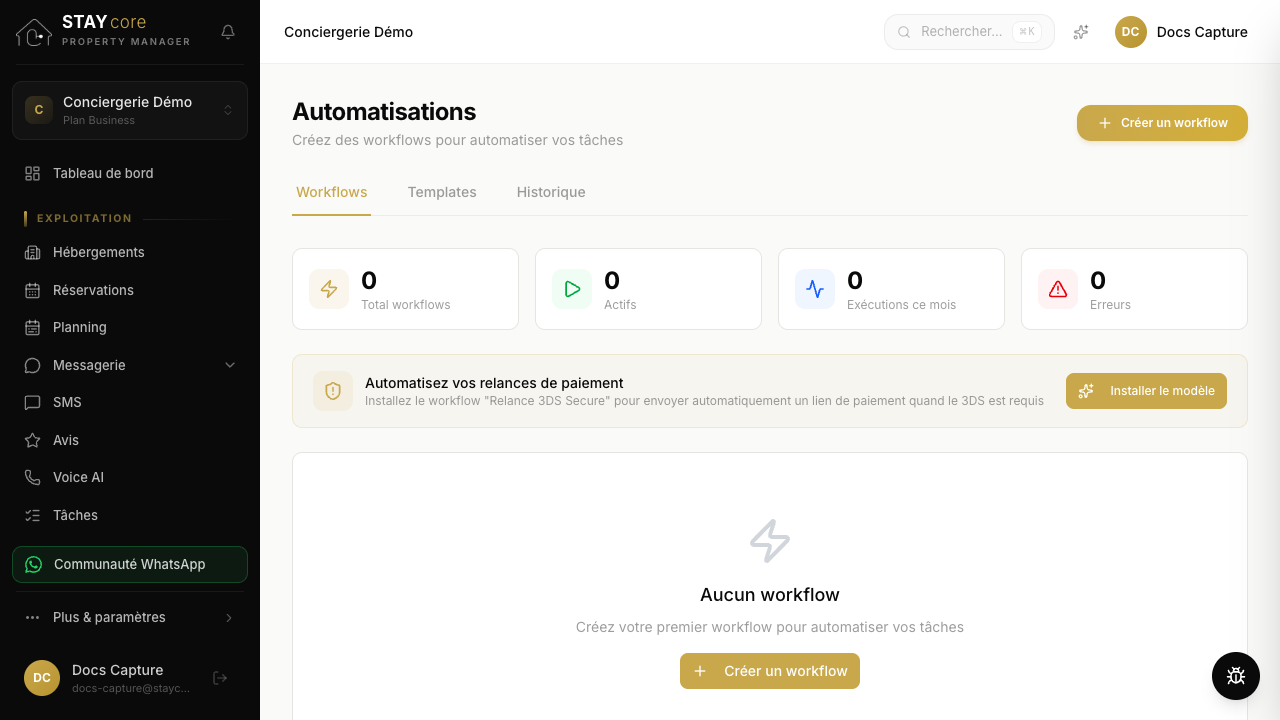Click the Actifs label
This screenshot has width=1280, height=720.
point(620,305)
